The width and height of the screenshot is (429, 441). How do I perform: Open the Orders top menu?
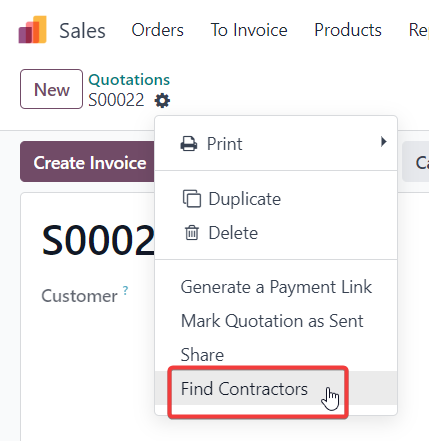point(157,30)
